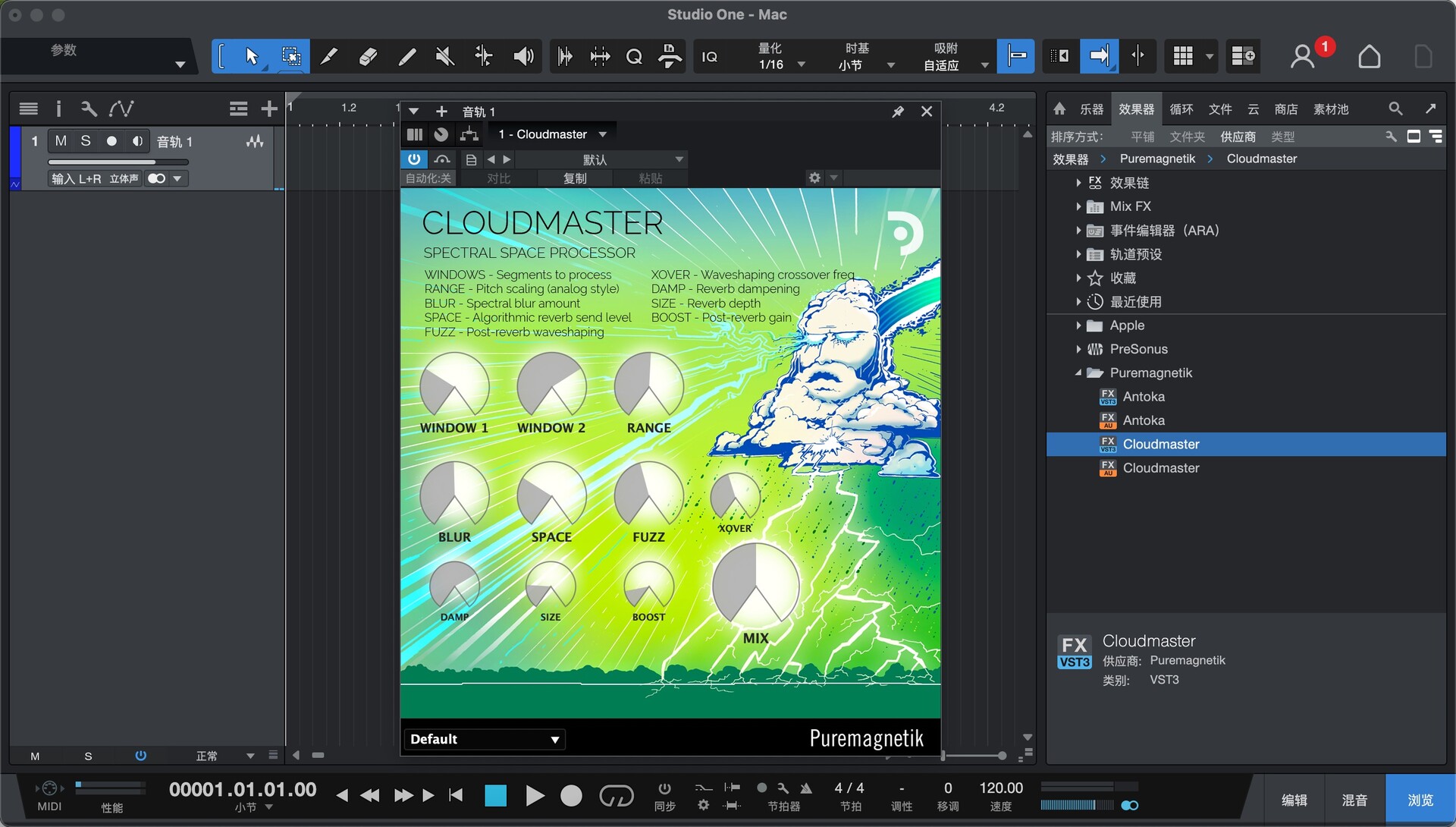Image resolution: width=1456 pixels, height=827 pixels.
Task: Switch to the 素材池 tab
Action: coord(1331,109)
